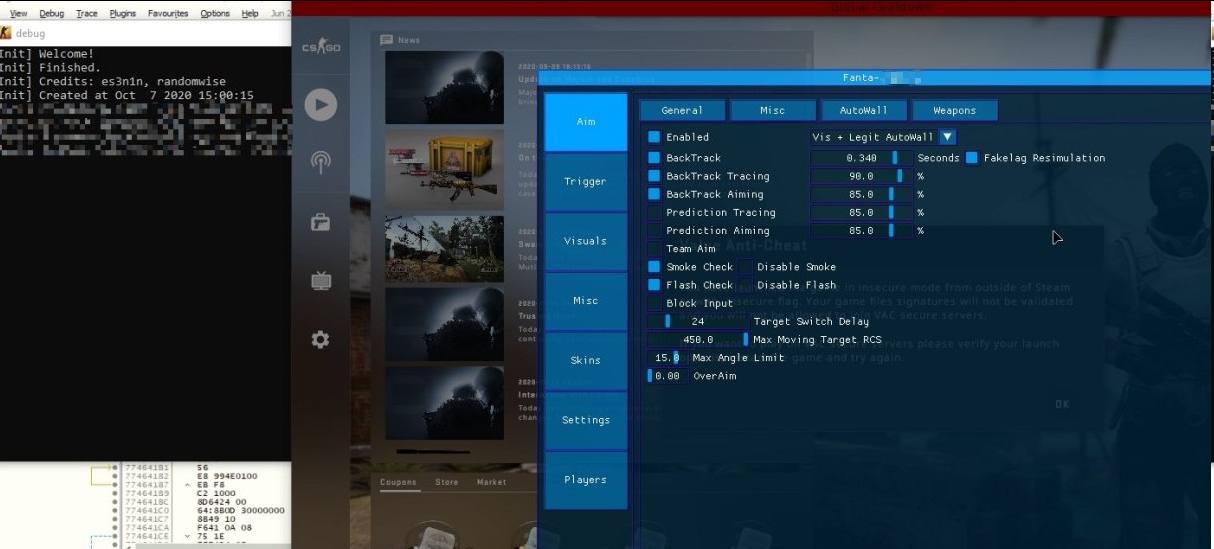
Task: Enable the Team Aim checkbox
Action: 654,249
